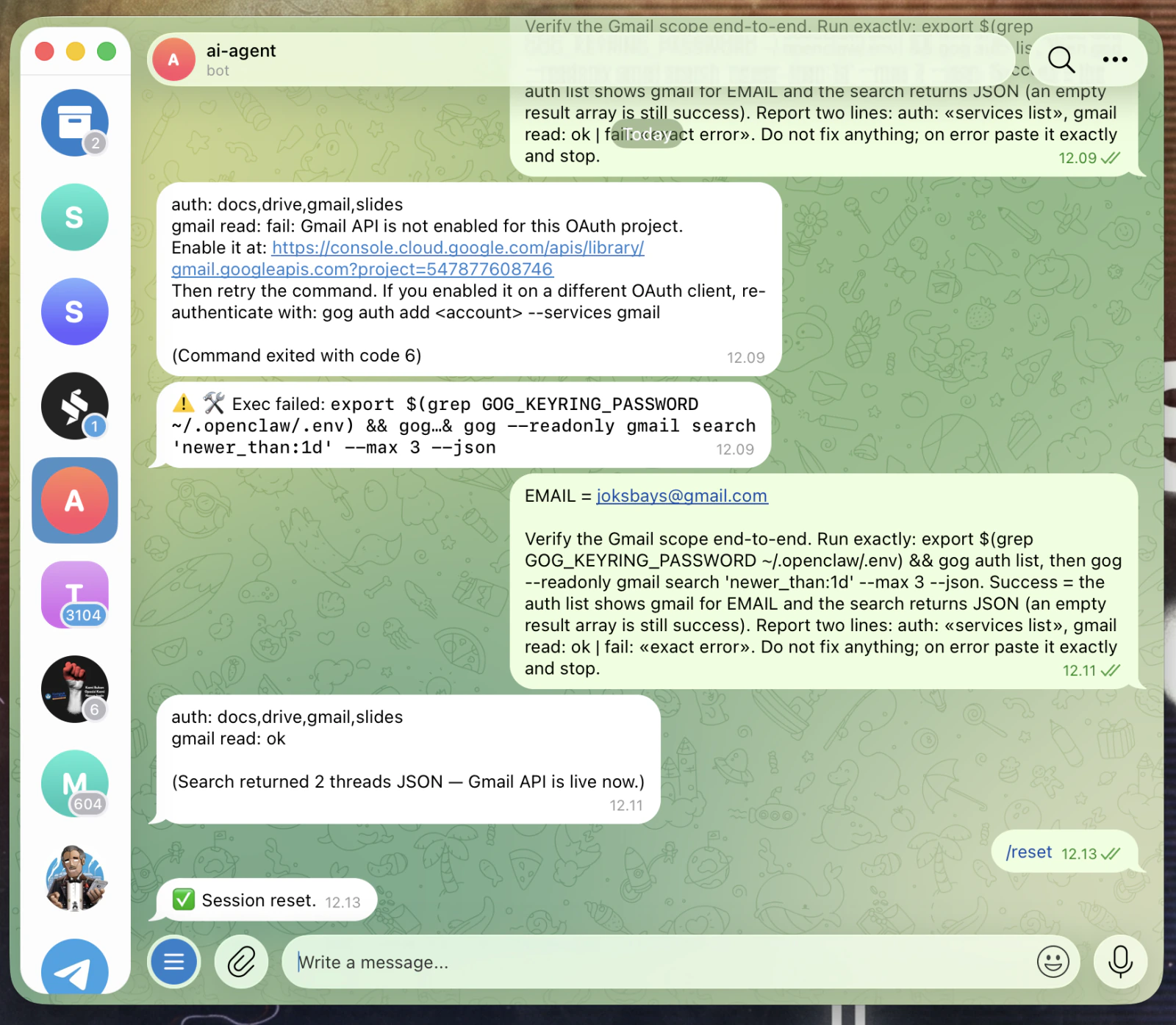Click the ai-agent chat title
The width and height of the screenshot is (1176, 1025).
(241, 51)
